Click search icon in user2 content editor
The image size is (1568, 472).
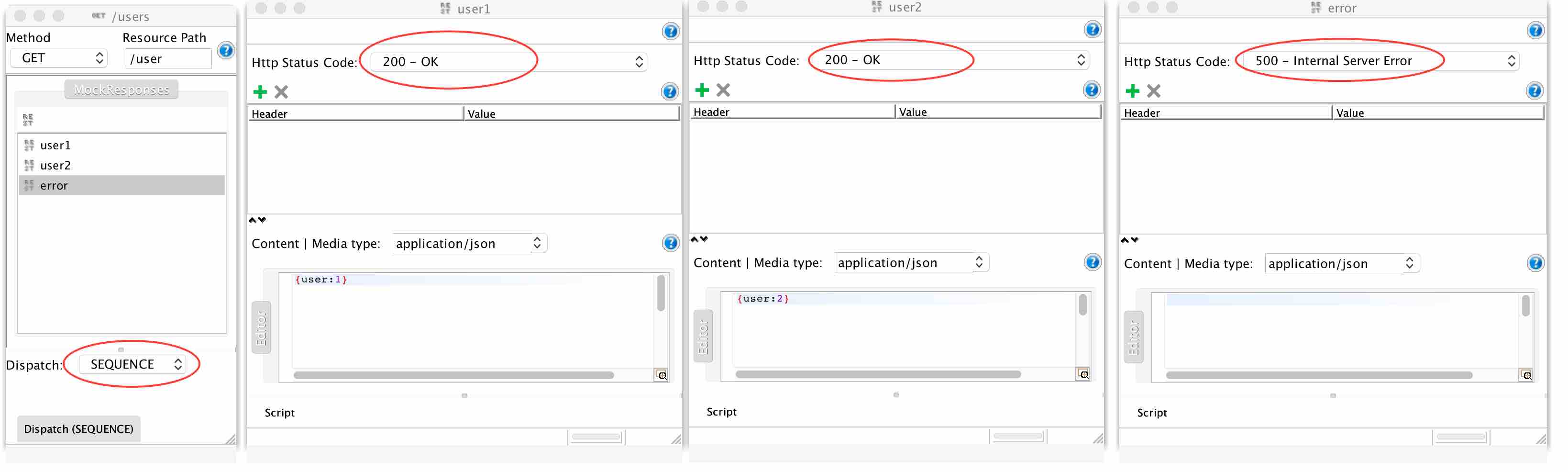click(1083, 374)
